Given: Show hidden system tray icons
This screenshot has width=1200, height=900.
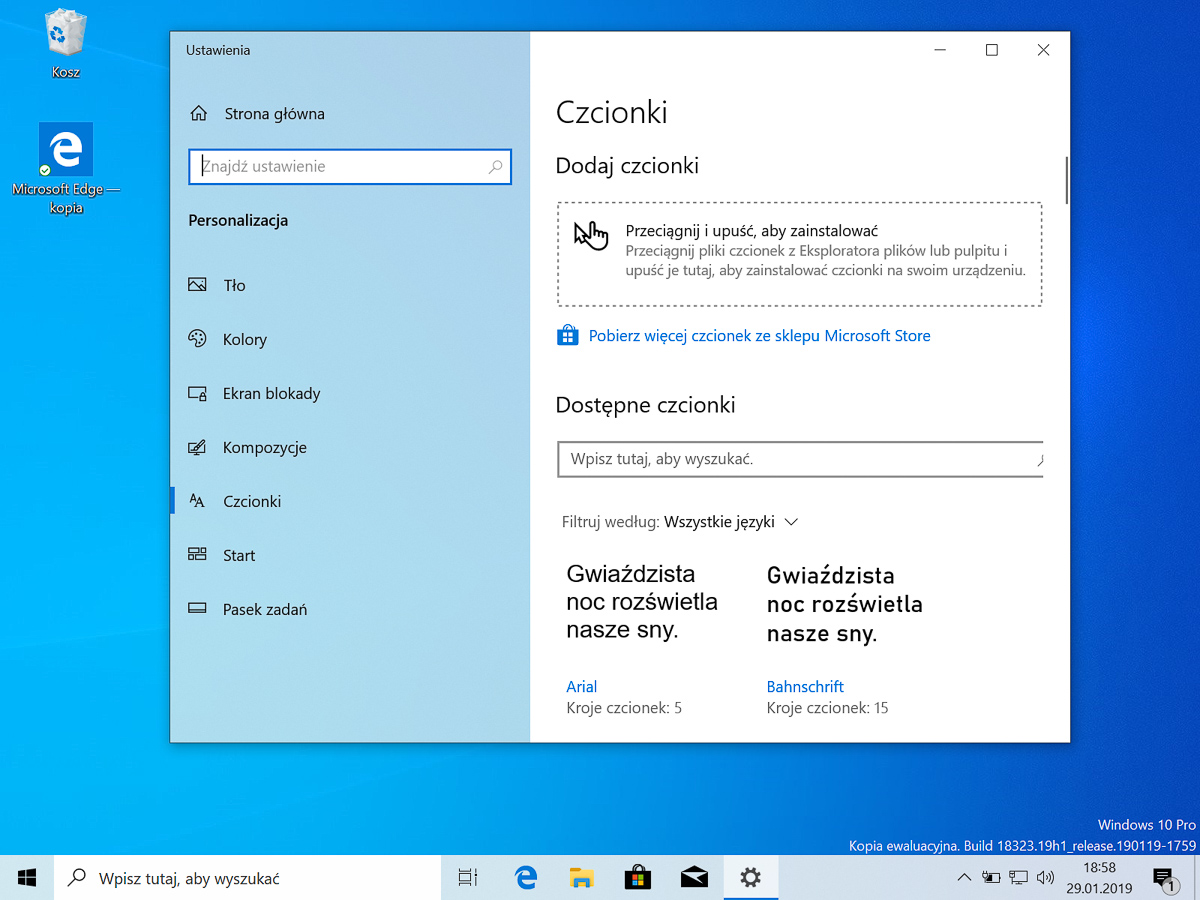Looking at the screenshot, I should tap(964, 878).
